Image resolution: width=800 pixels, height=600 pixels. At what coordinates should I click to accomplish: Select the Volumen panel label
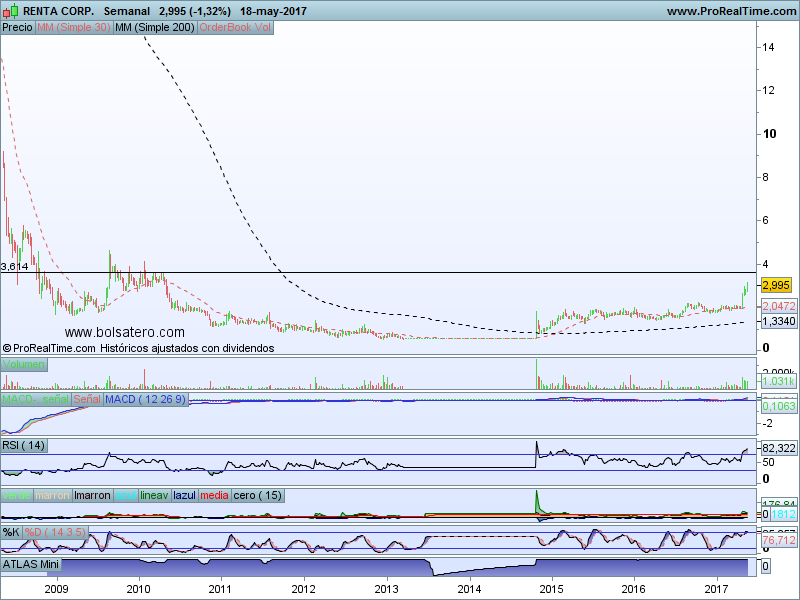pyautogui.click(x=23, y=364)
